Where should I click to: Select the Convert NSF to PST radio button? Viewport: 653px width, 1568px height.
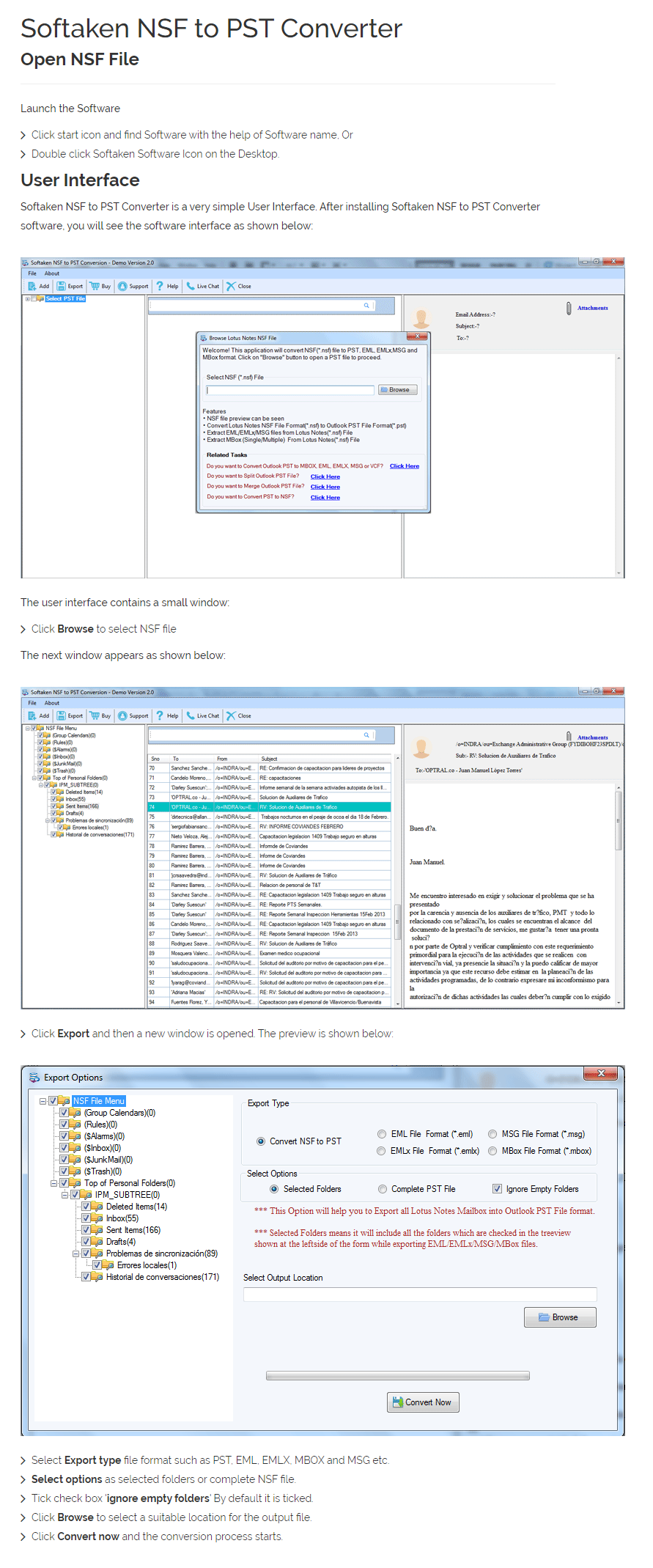(261, 1141)
